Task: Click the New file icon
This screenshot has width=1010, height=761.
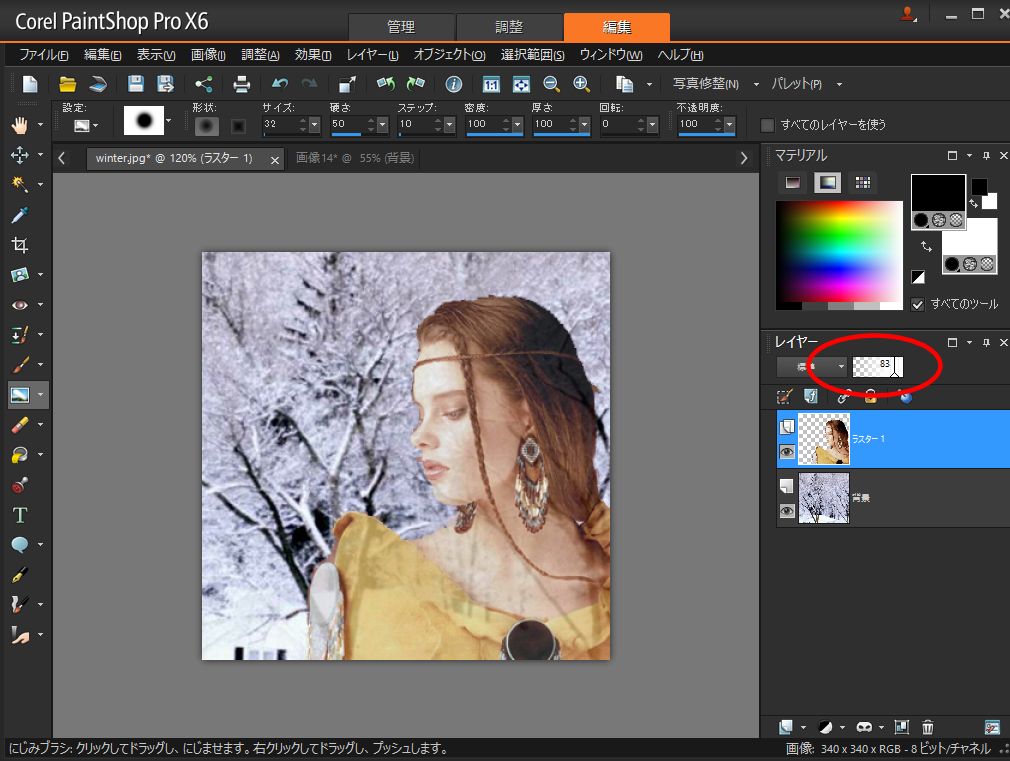Action: [x=30, y=84]
